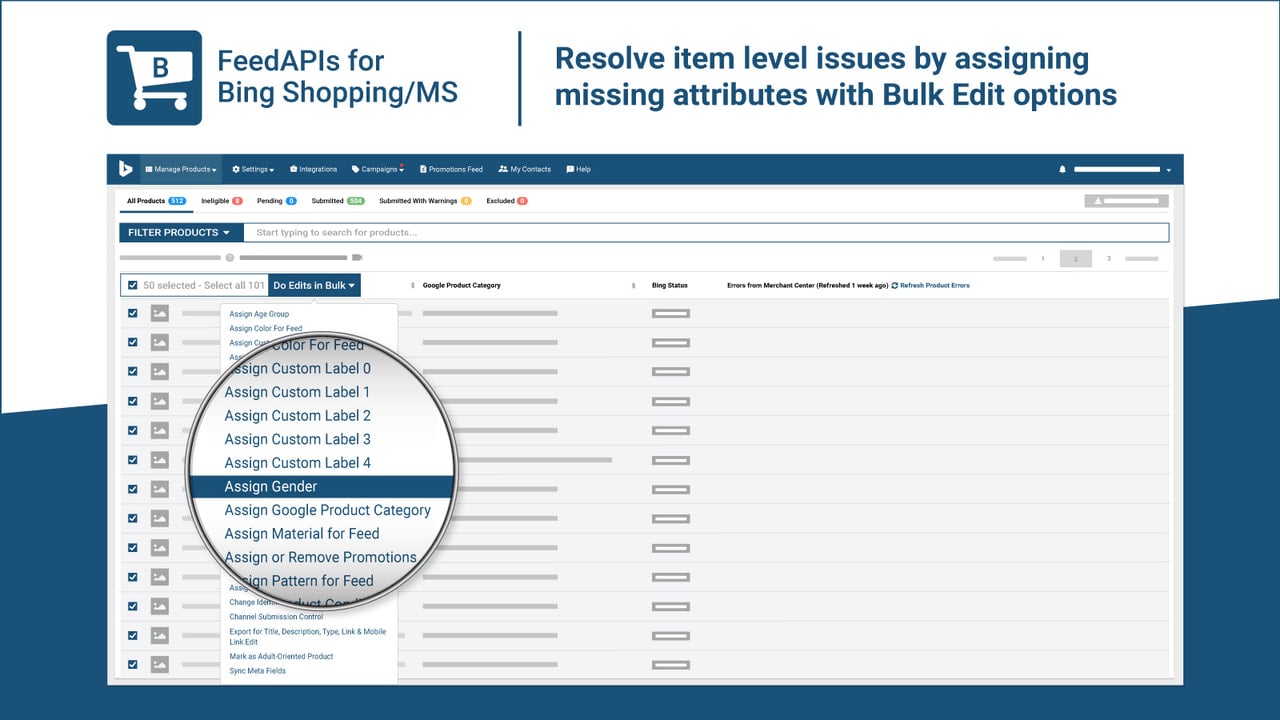Select Assign Custom Label 4

(x=298, y=463)
